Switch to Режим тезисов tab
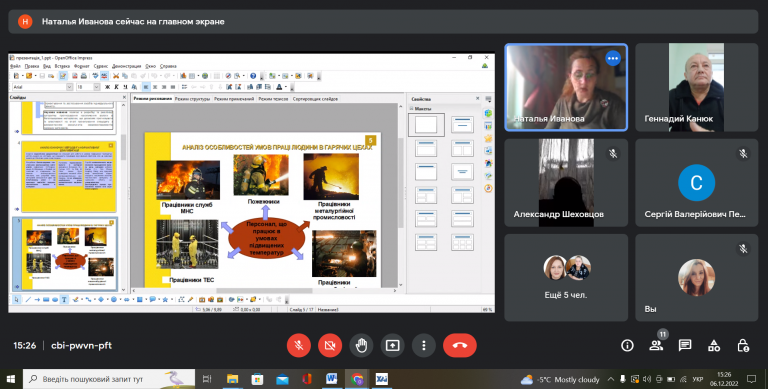768x389 pixels. coord(273,99)
